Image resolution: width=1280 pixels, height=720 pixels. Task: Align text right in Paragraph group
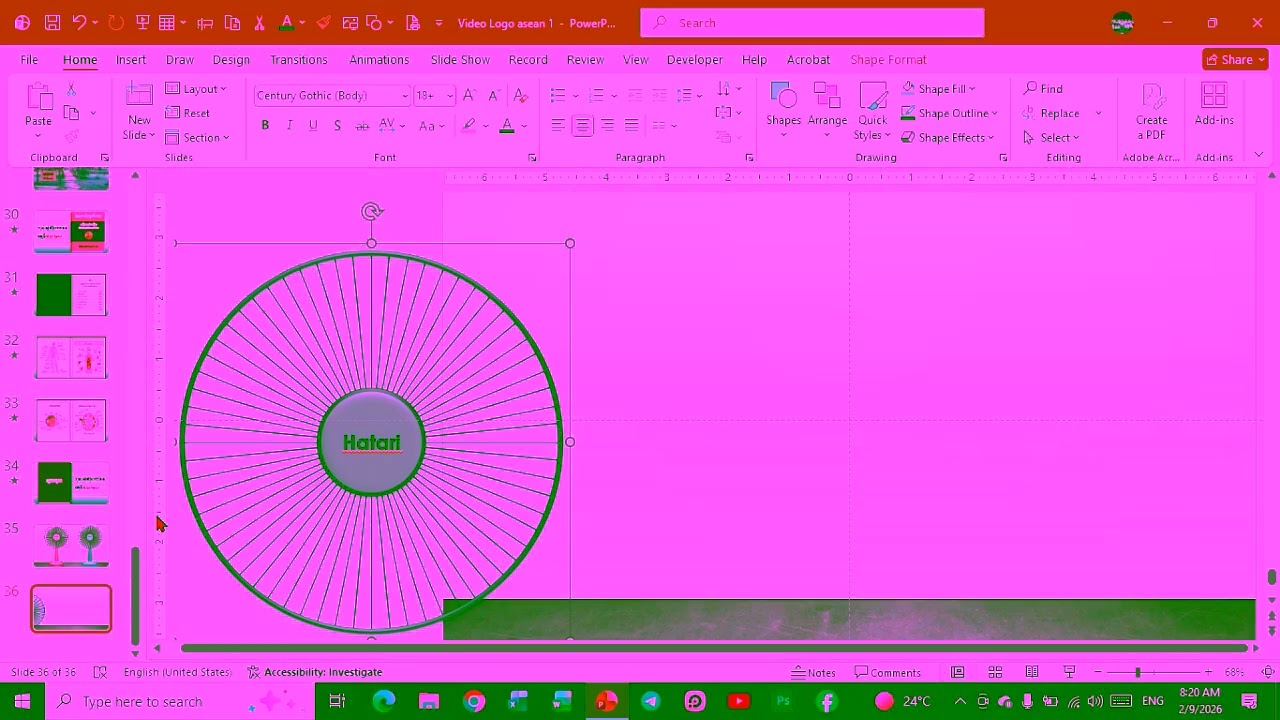click(607, 125)
